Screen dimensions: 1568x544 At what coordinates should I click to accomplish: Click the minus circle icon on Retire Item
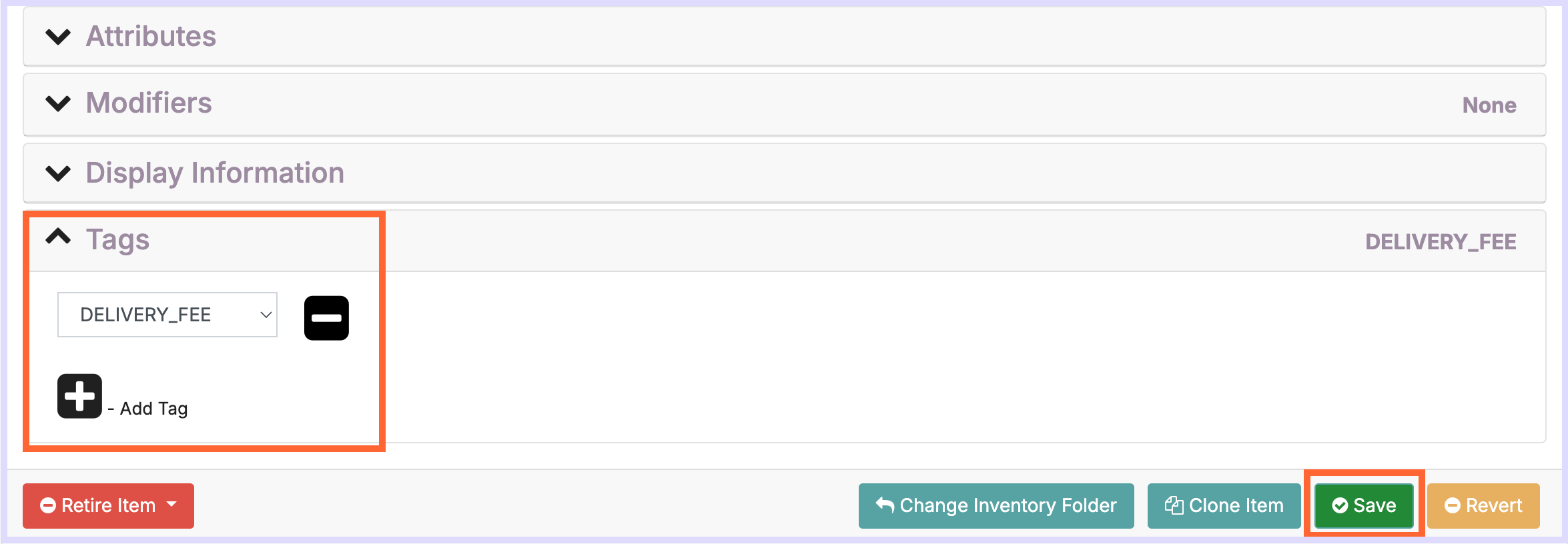(48, 506)
